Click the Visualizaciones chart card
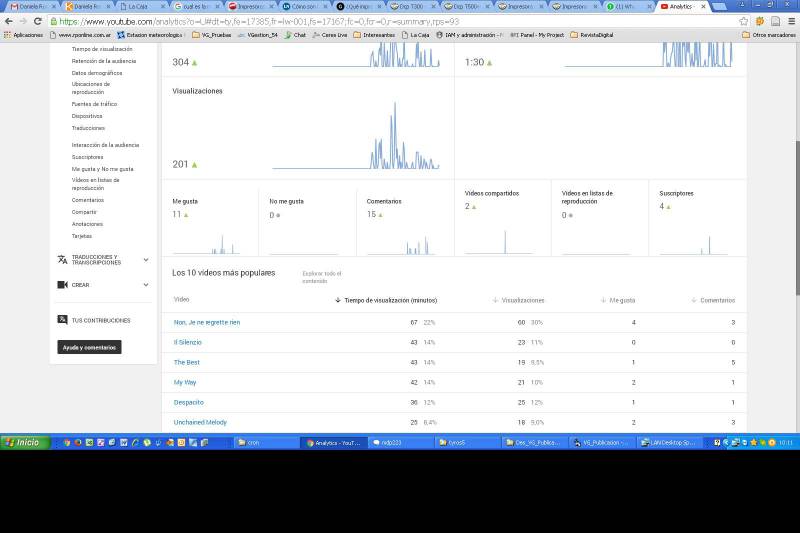The width and height of the screenshot is (800, 533). point(308,128)
